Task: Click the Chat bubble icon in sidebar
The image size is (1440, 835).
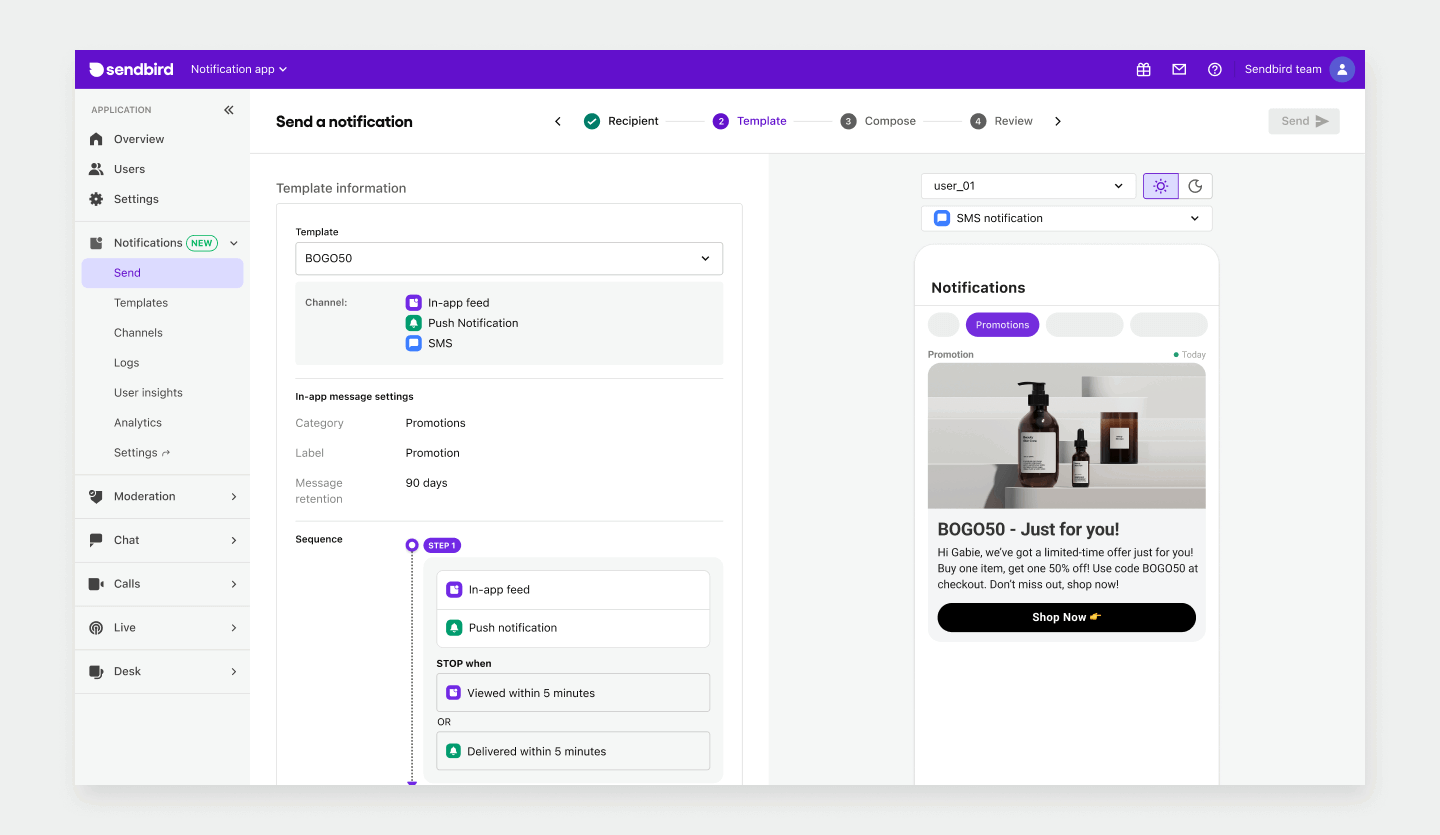Action: pyautogui.click(x=96, y=540)
